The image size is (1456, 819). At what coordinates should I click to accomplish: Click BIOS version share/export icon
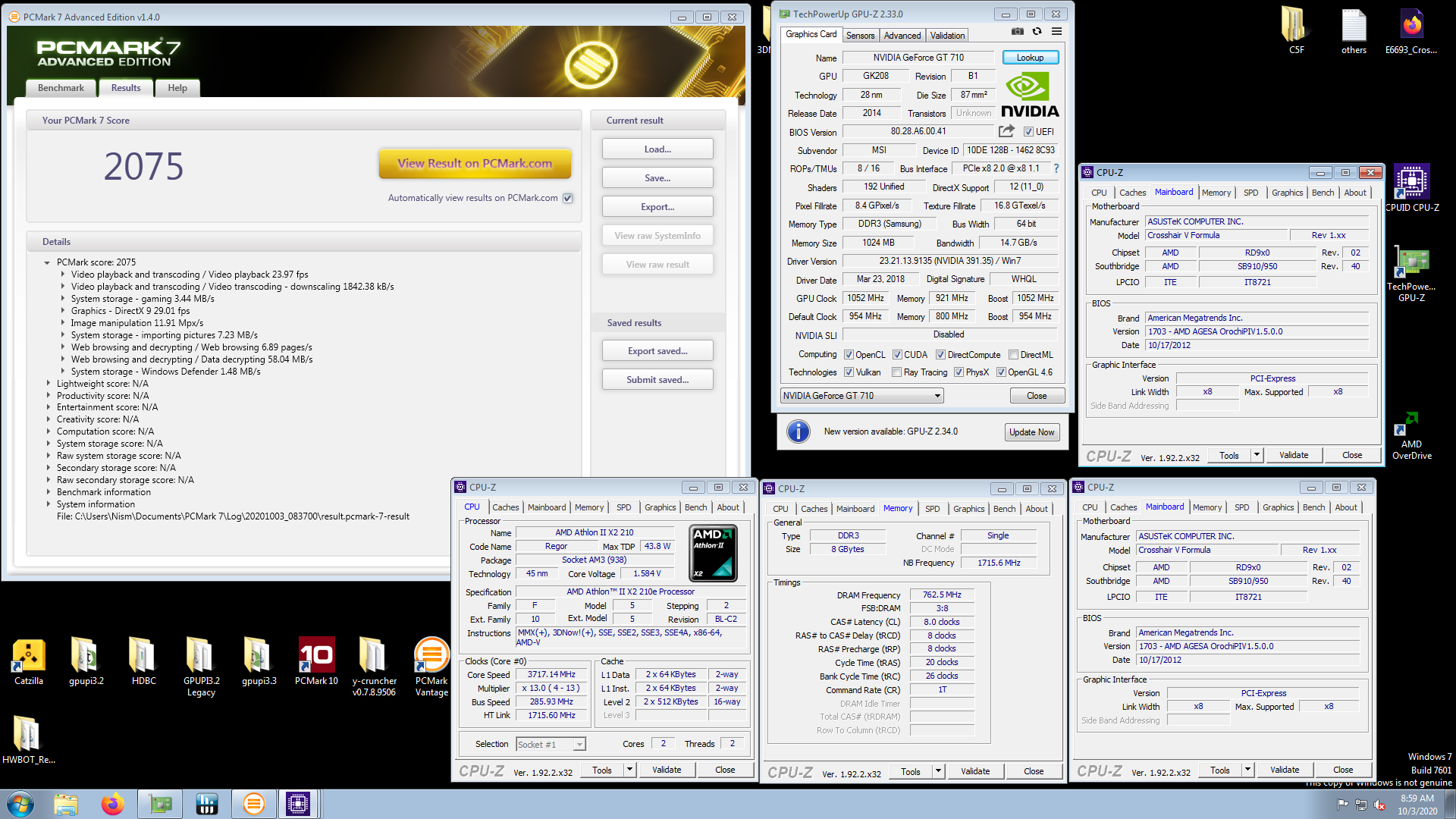pos(1006,131)
